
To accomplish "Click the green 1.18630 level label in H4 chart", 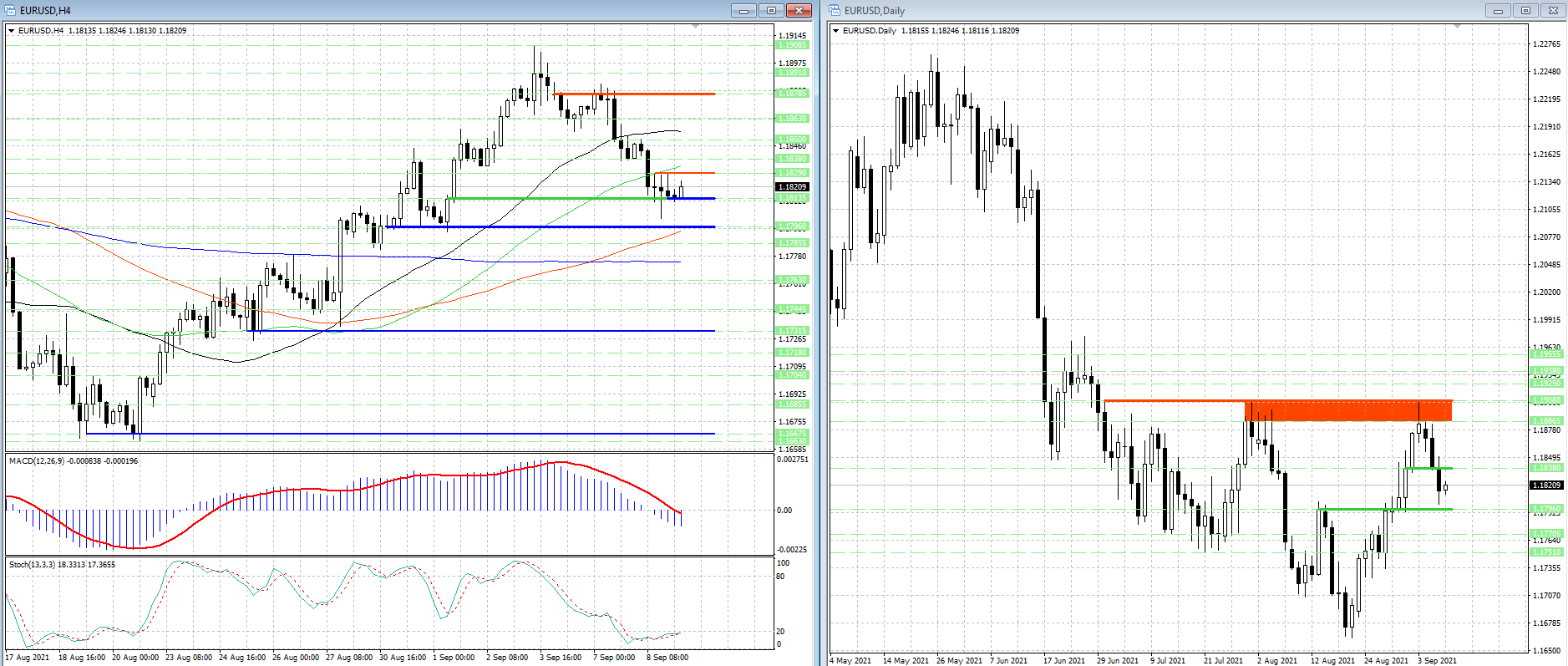I will [x=792, y=119].
